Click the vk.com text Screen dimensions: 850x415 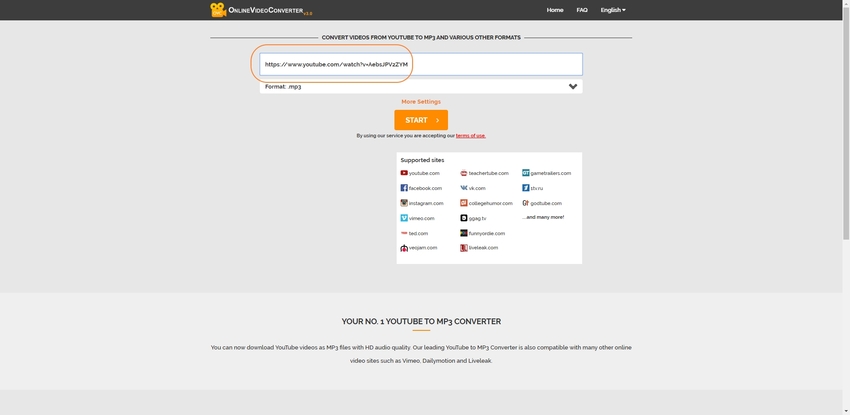[477, 189]
